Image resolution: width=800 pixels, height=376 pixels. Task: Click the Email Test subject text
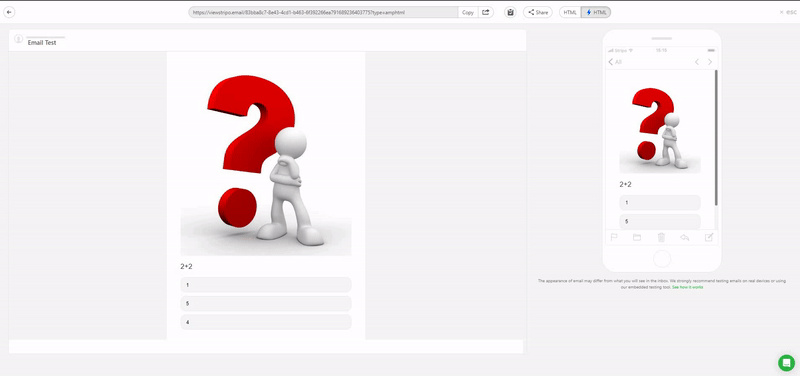(x=42, y=43)
